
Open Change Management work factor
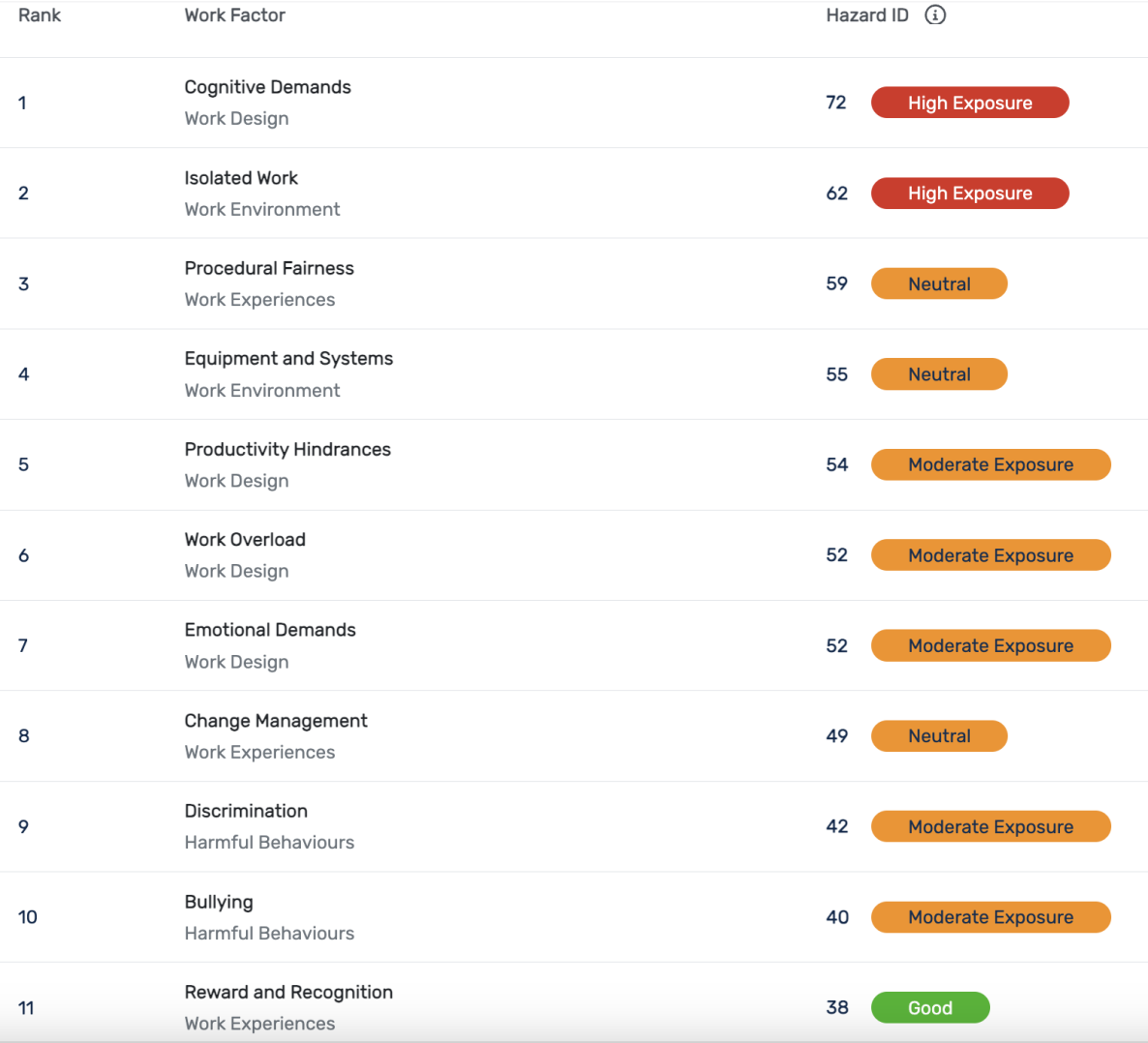click(x=276, y=721)
